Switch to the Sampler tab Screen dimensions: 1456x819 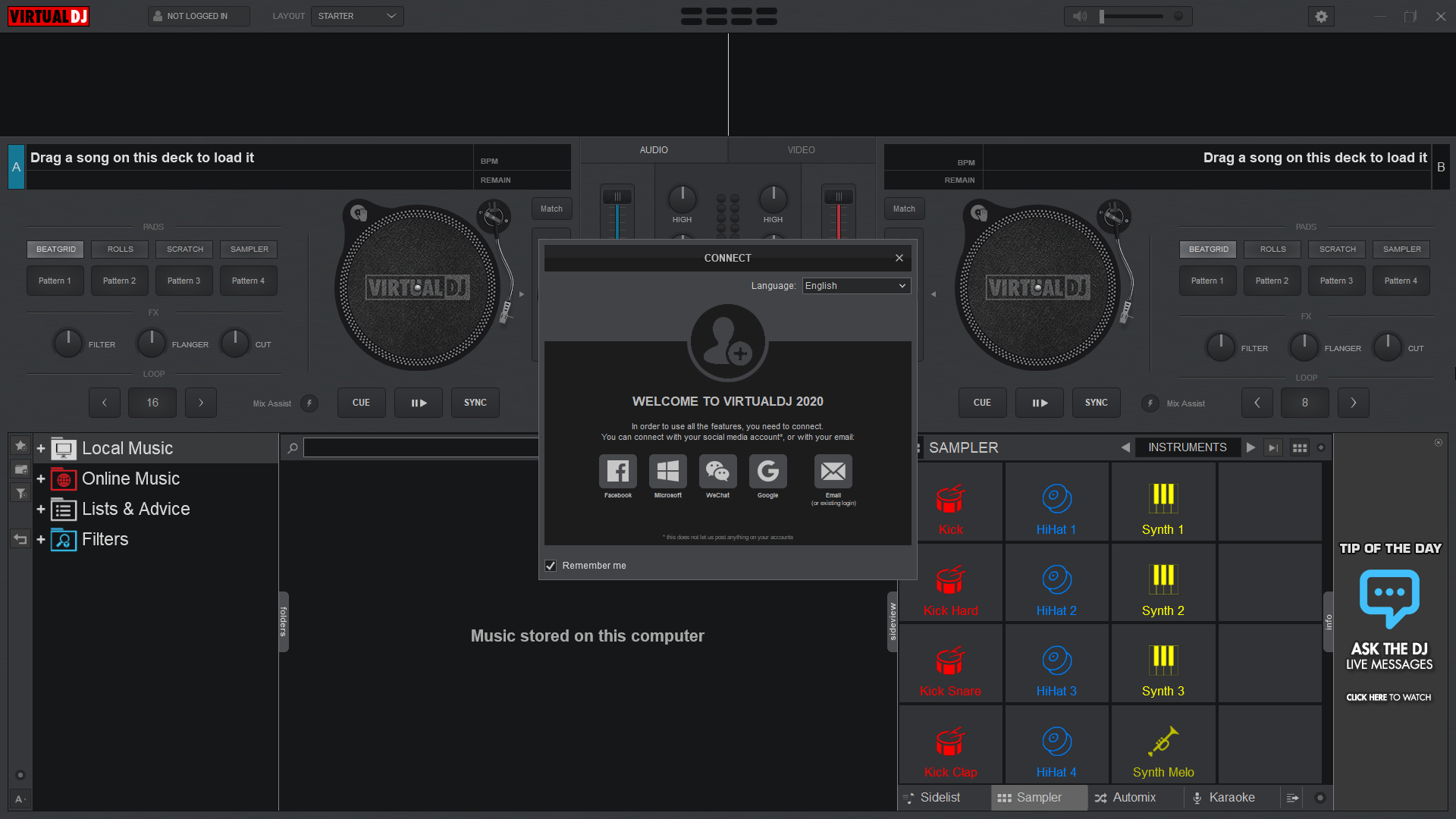1038,797
